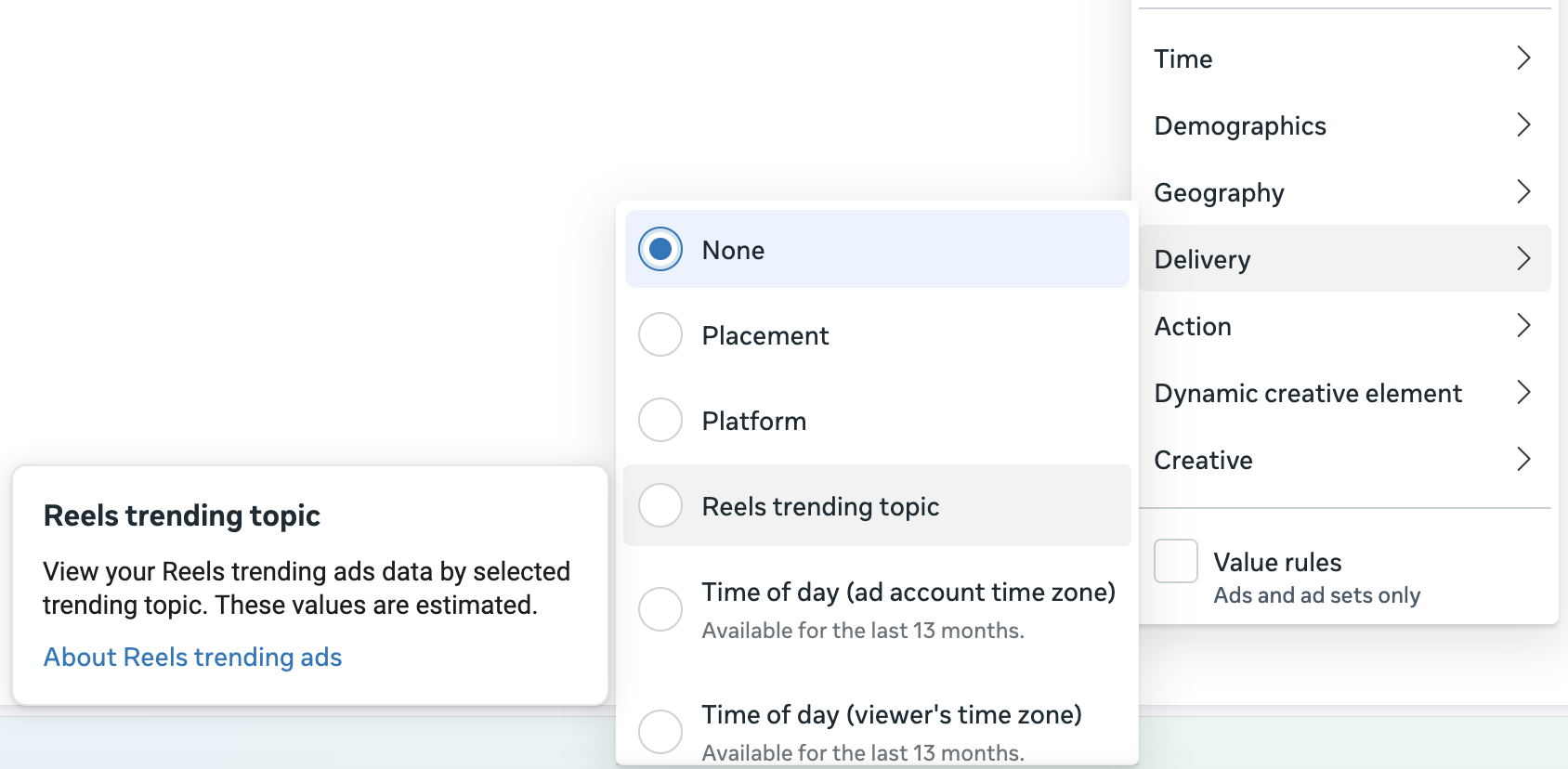Open the Geography submenu label
Viewport: 1568px width, 769px height.
[x=1219, y=193]
